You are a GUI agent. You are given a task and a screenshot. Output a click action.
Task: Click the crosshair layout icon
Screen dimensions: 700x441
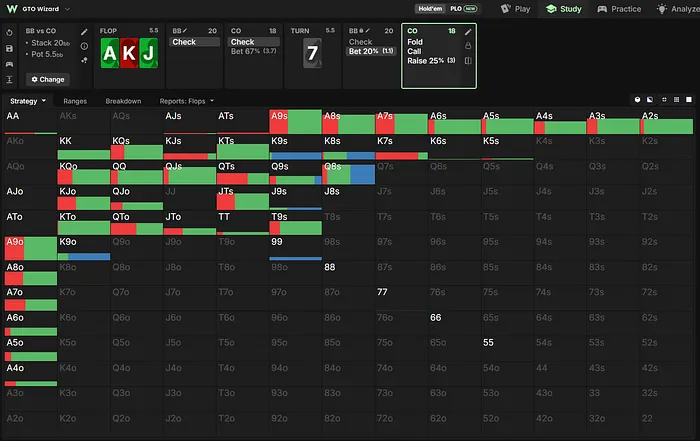(x=664, y=100)
